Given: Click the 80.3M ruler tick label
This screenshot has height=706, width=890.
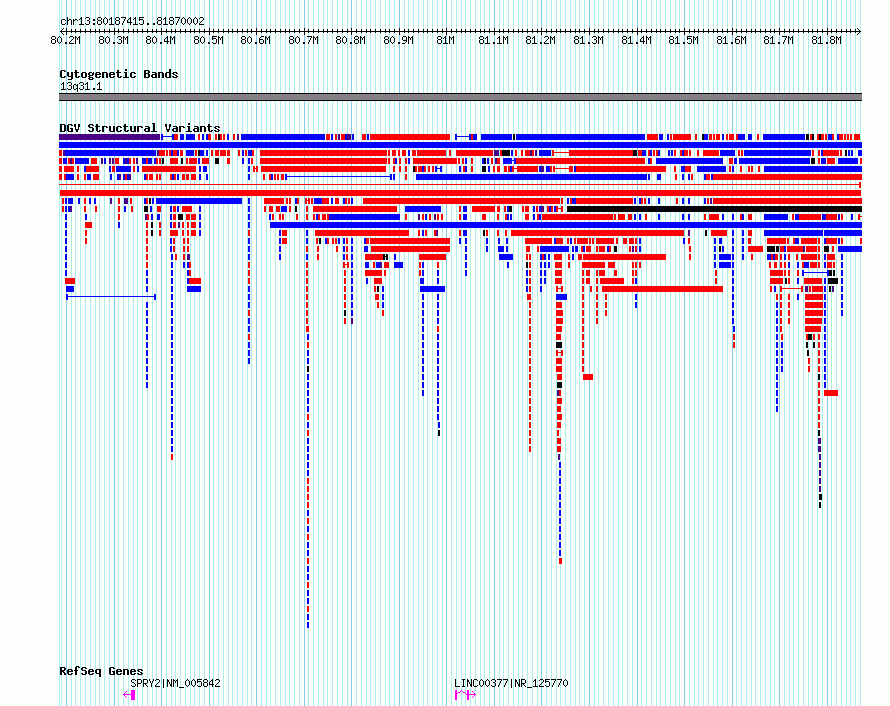Looking at the screenshot, I should click(x=113, y=40).
